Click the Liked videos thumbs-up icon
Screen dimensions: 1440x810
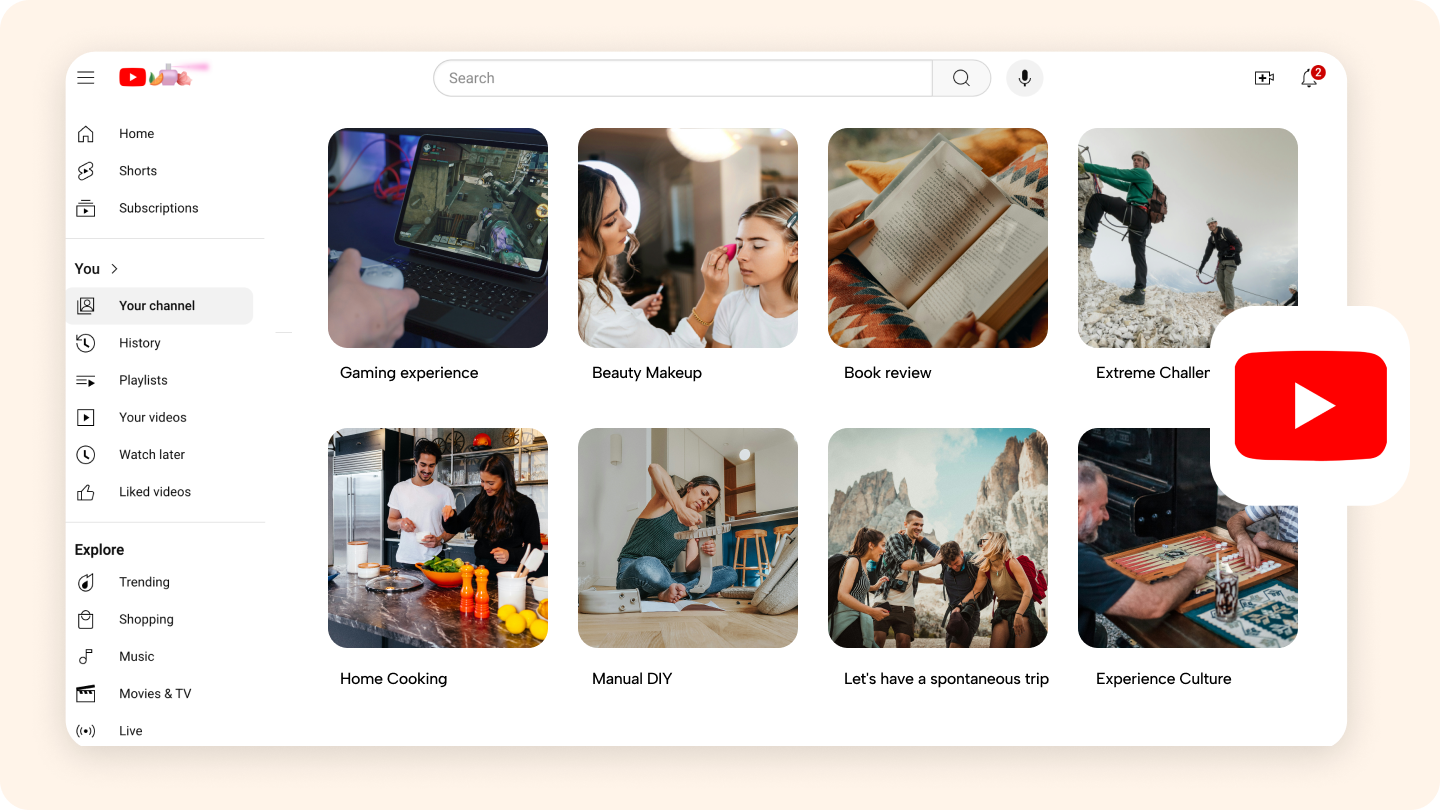86,492
